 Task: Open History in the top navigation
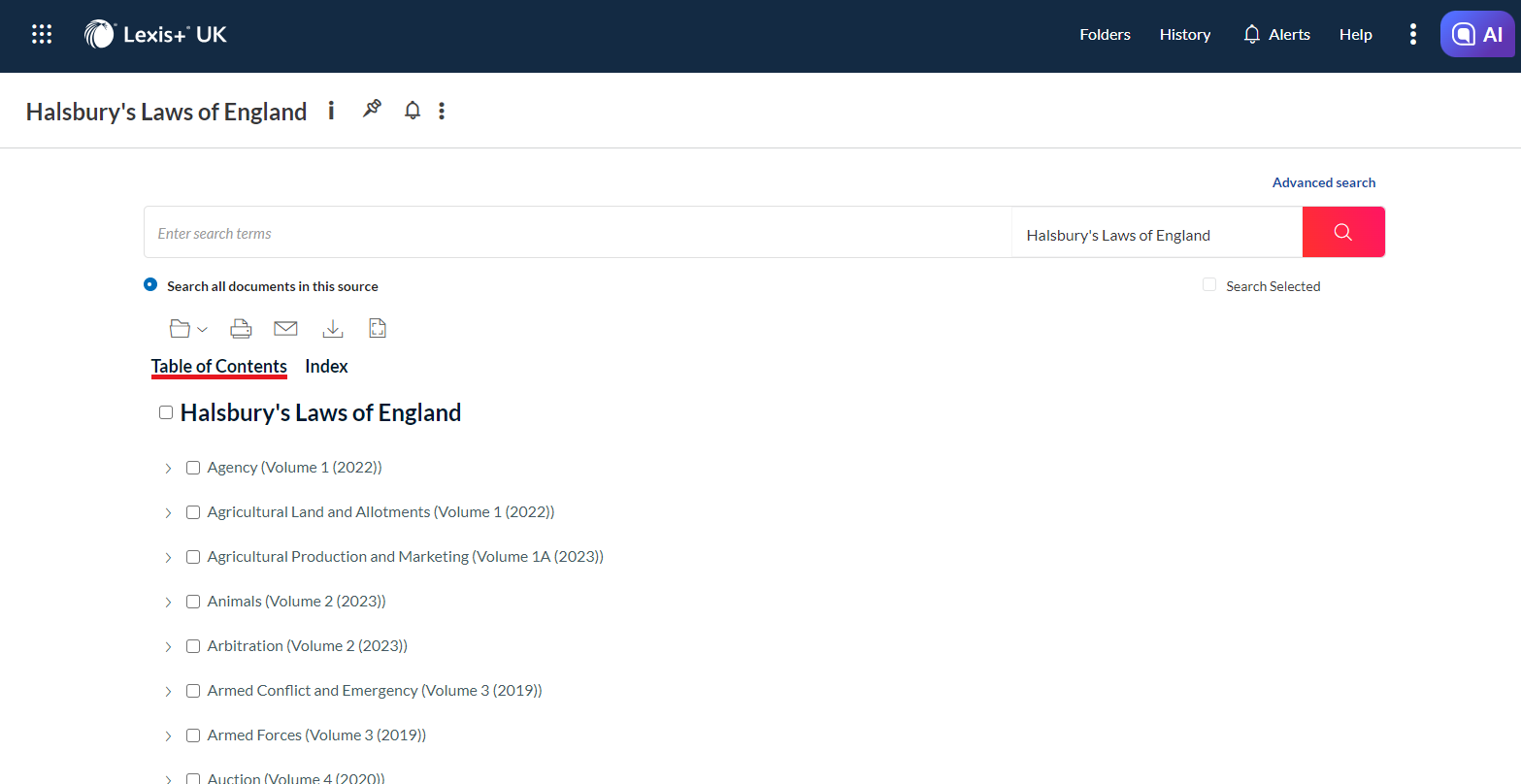[1184, 35]
